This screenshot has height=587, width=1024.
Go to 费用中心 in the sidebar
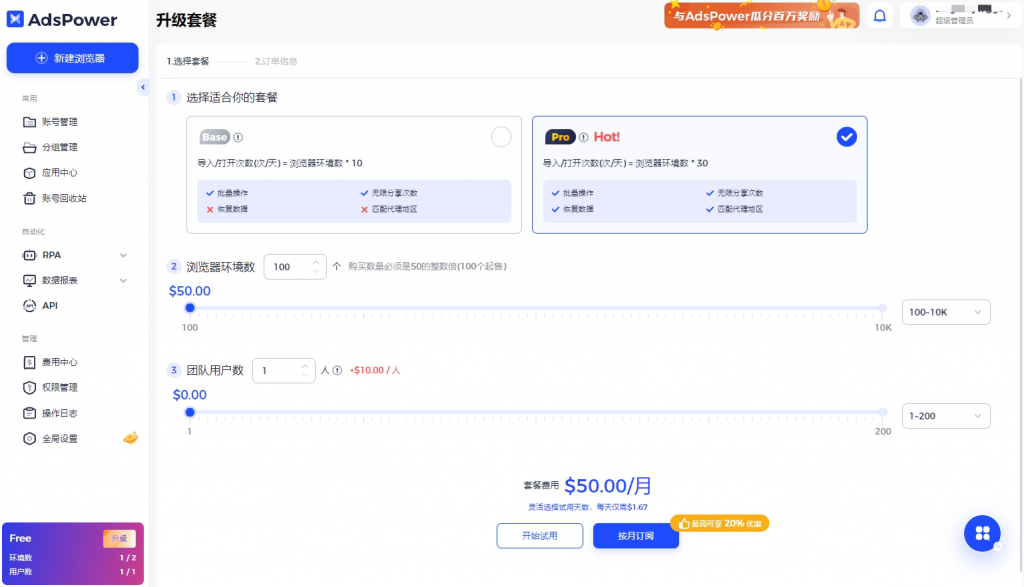point(59,362)
